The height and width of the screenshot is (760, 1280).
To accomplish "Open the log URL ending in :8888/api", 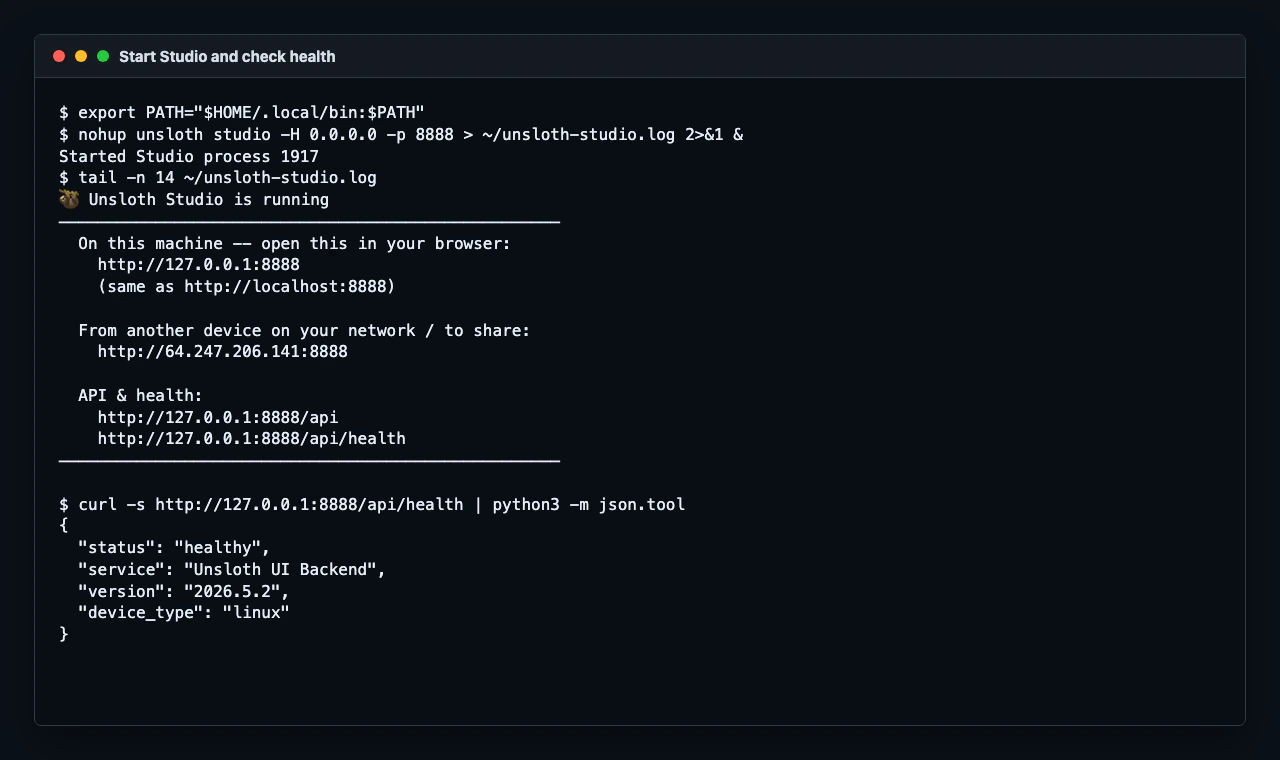I will coord(218,417).
